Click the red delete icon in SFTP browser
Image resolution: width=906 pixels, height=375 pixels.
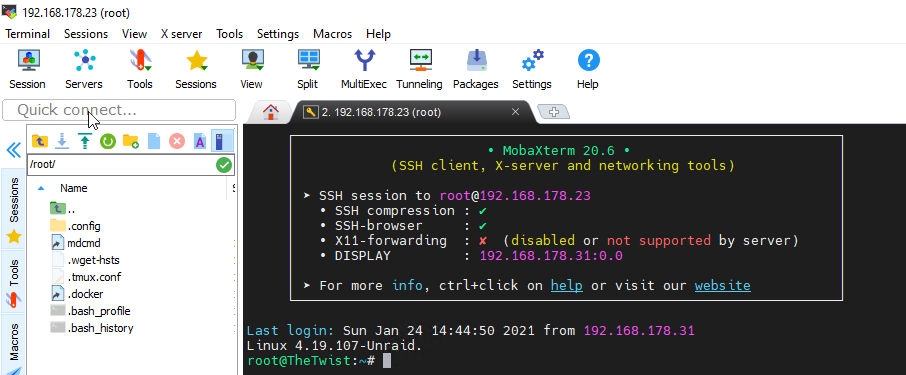[177, 140]
